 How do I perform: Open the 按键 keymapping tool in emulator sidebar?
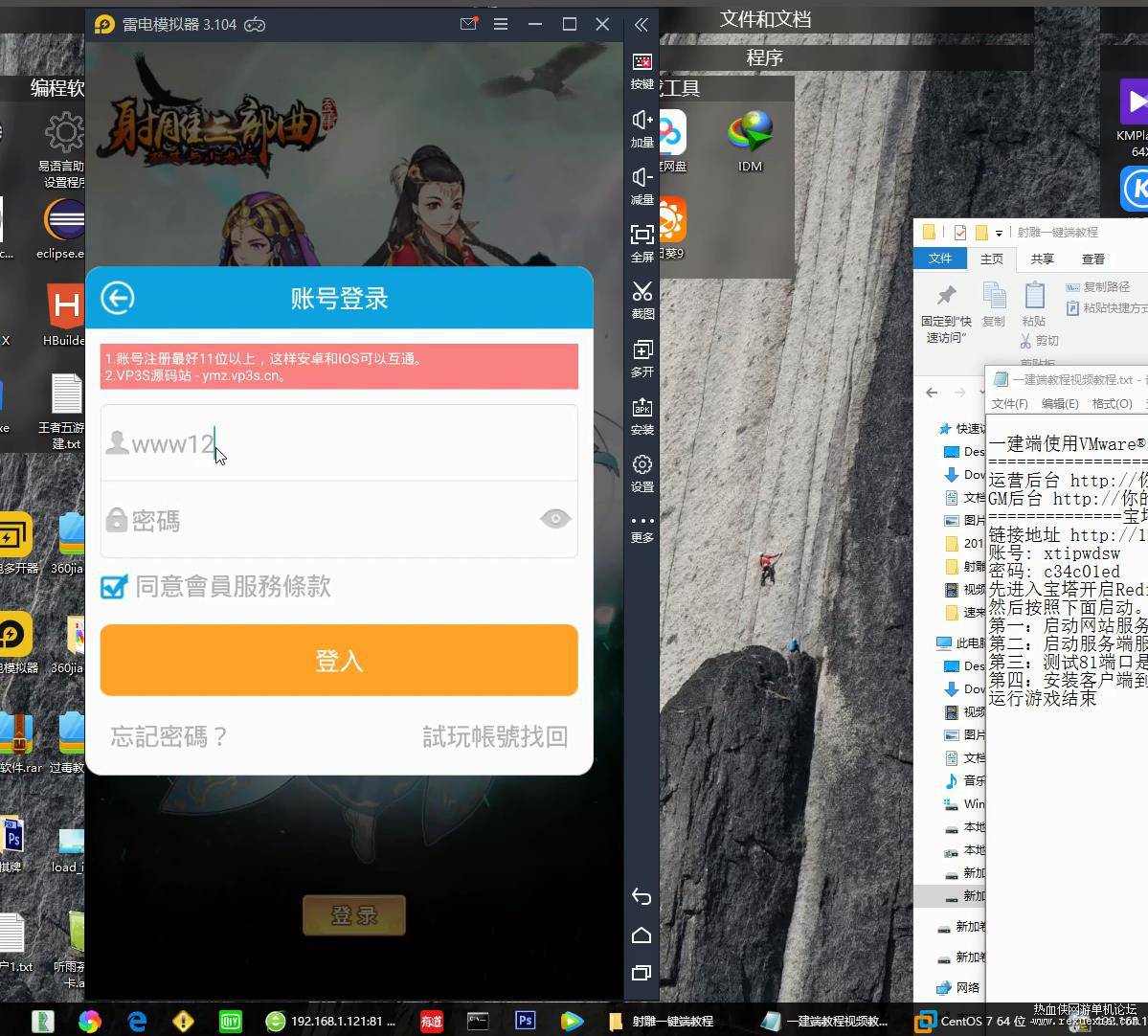tap(642, 71)
